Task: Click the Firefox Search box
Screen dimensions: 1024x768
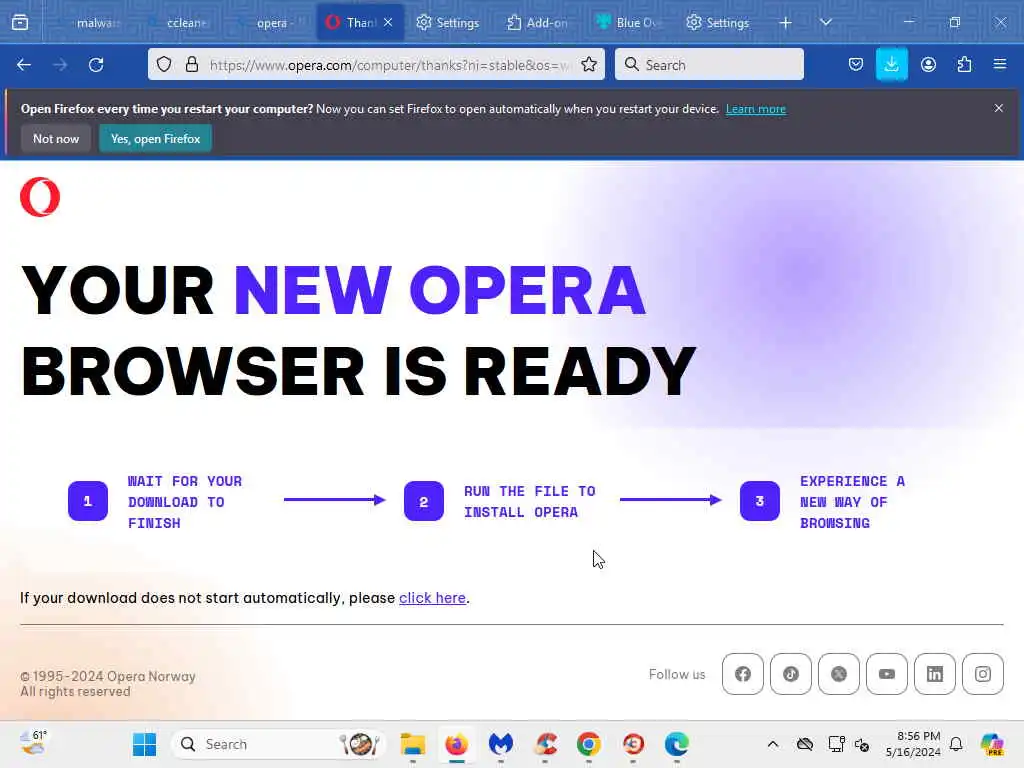Action: (x=709, y=65)
